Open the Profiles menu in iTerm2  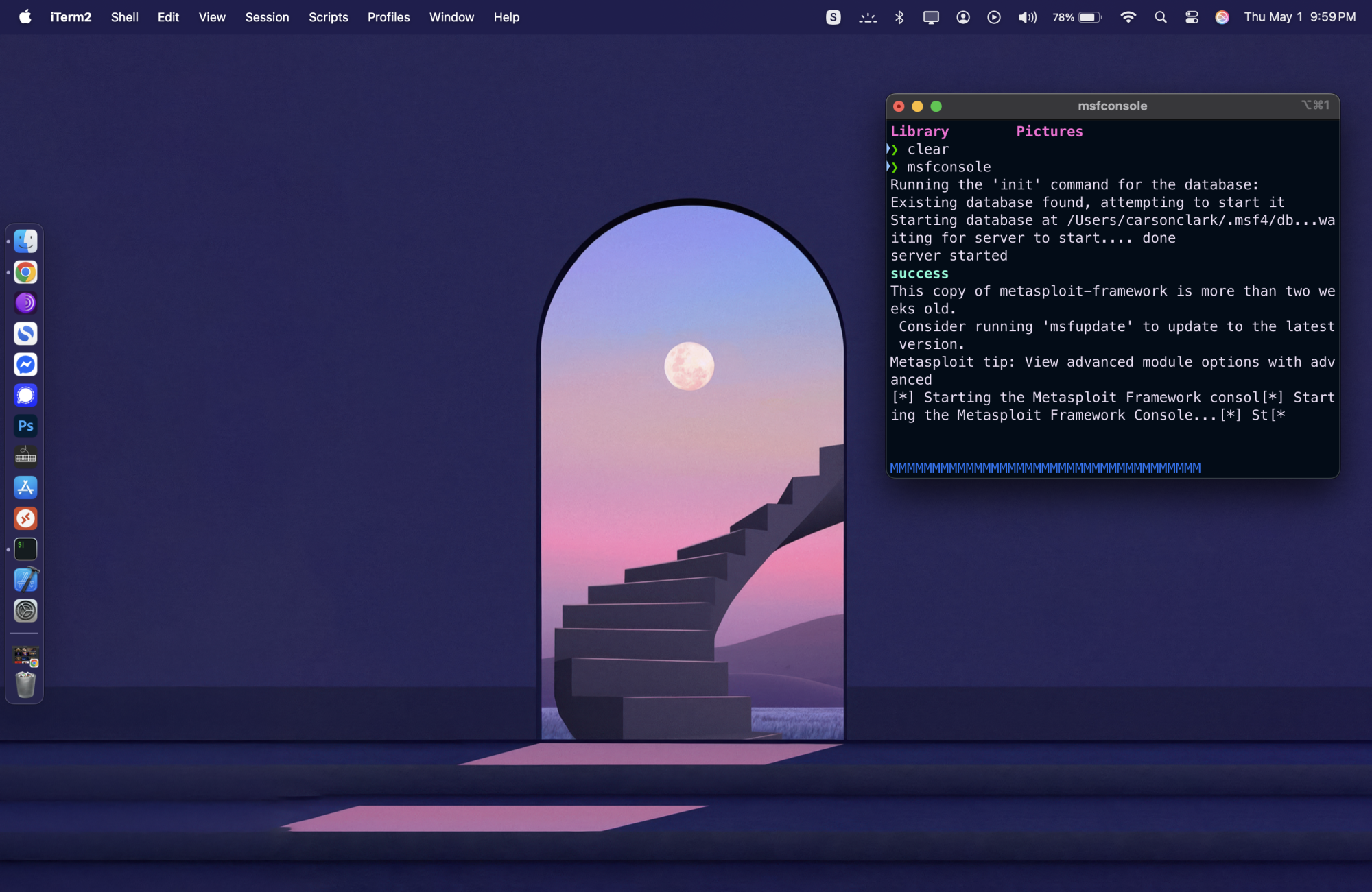388,17
